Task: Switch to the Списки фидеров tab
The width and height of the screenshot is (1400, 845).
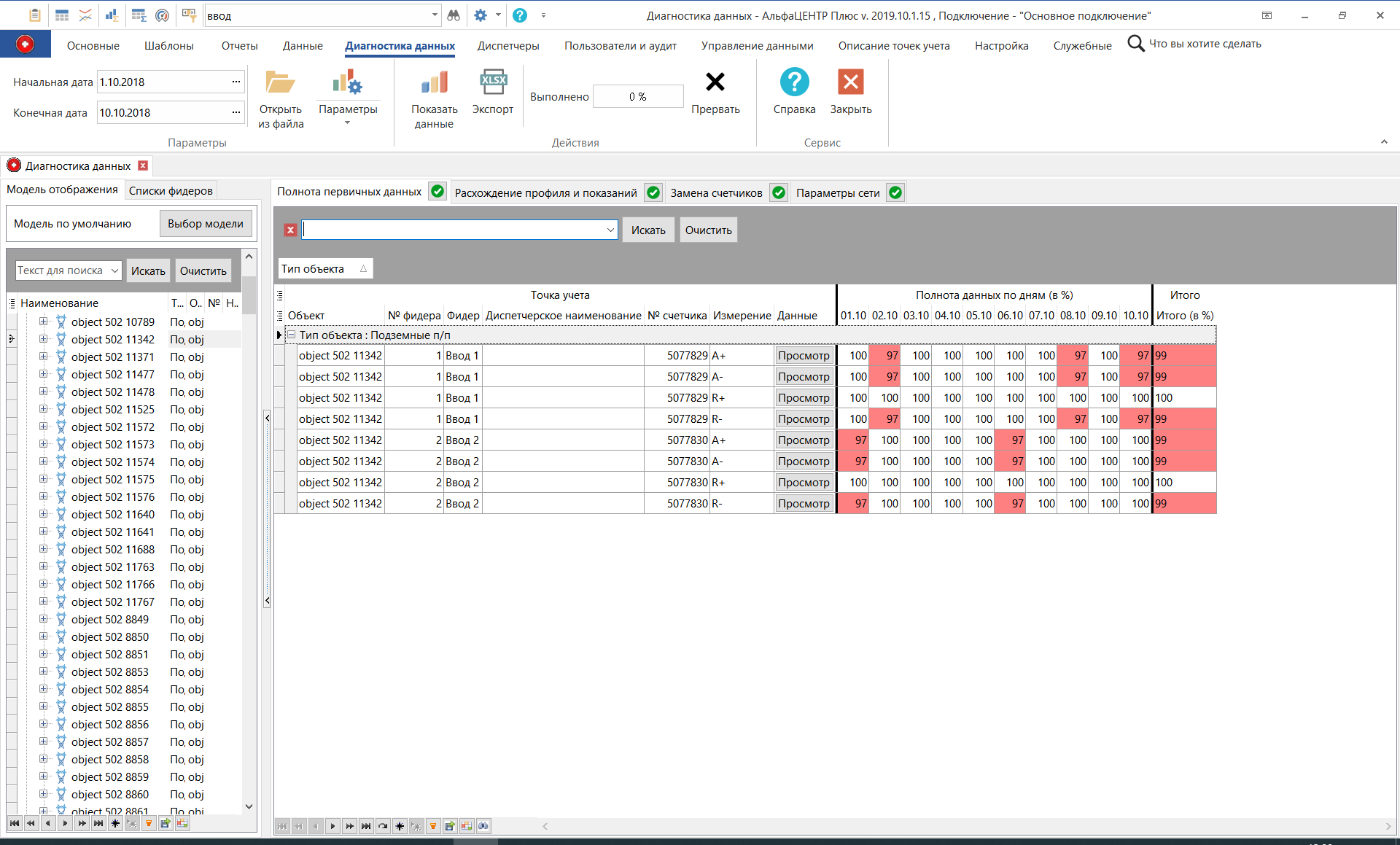Action: click(x=170, y=190)
